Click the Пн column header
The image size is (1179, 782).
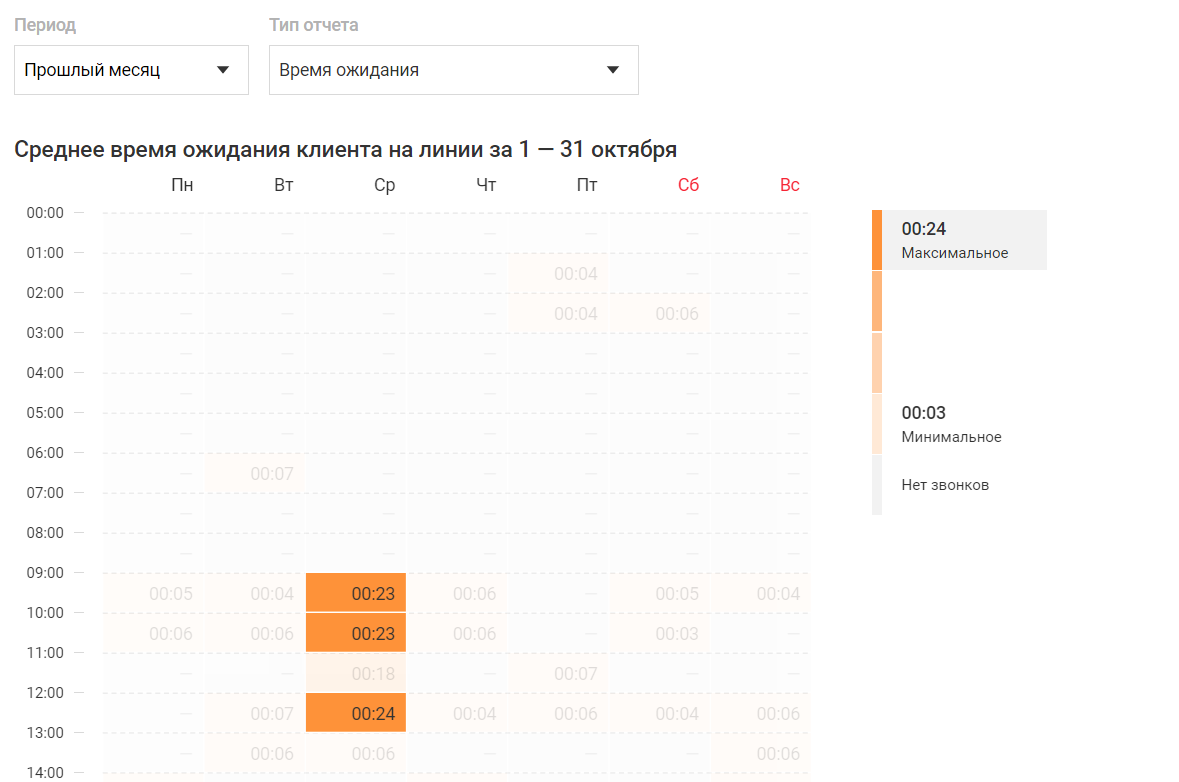click(182, 185)
